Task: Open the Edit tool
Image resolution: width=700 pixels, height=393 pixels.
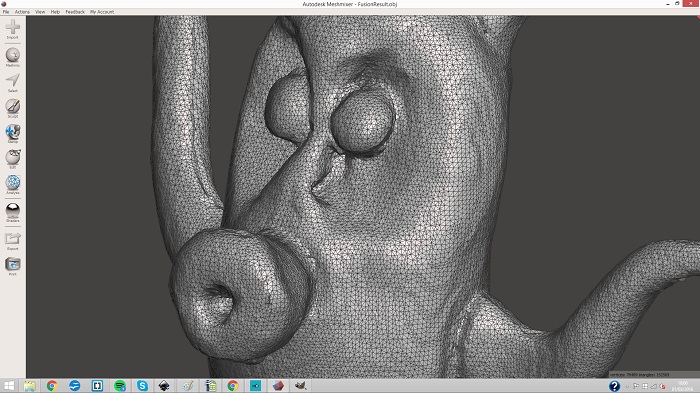Action: 12,159
